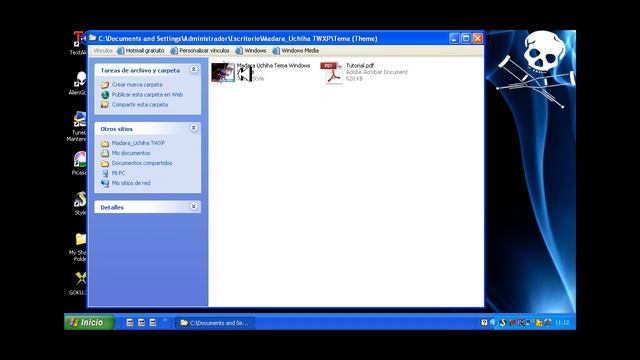Maximize the Tema (Theme) explorer window
This screenshot has height=360, width=640.
tap(466, 38)
